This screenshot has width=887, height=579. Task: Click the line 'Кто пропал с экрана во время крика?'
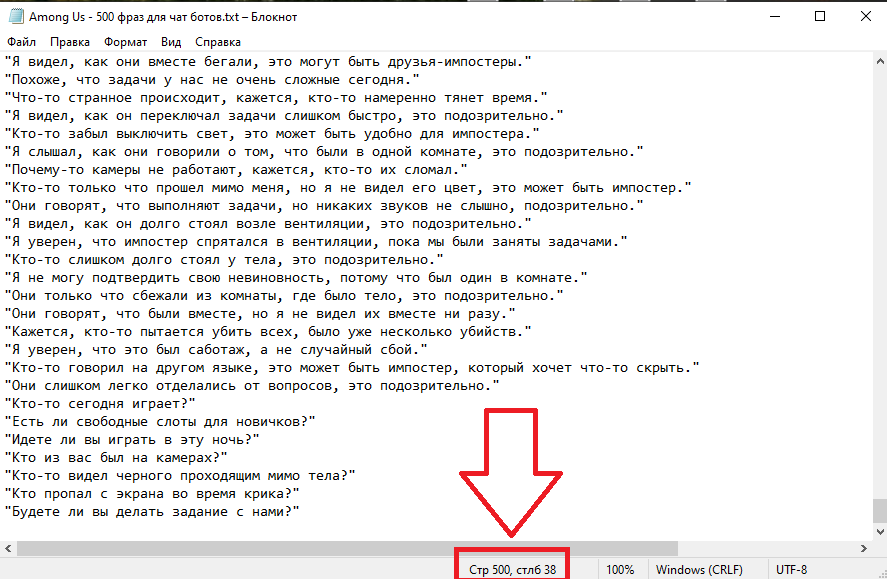coord(152,494)
